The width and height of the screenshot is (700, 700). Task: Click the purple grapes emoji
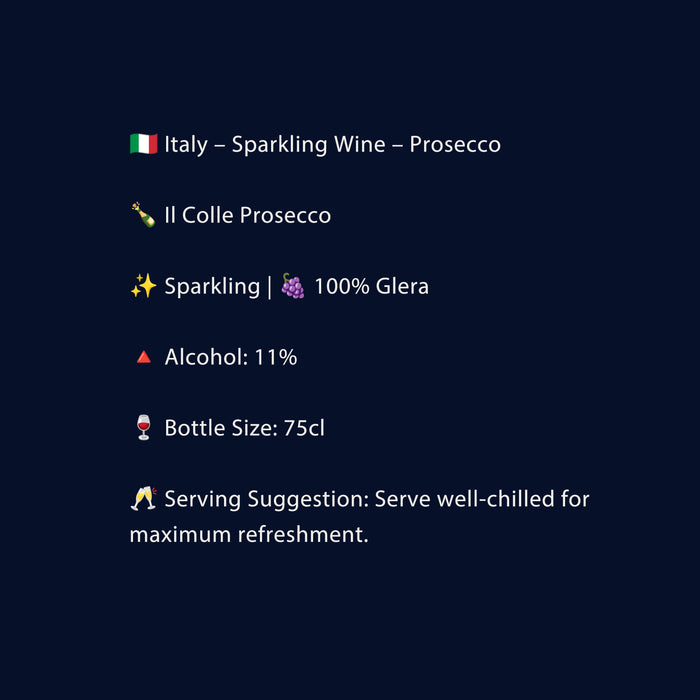[x=293, y=287]
